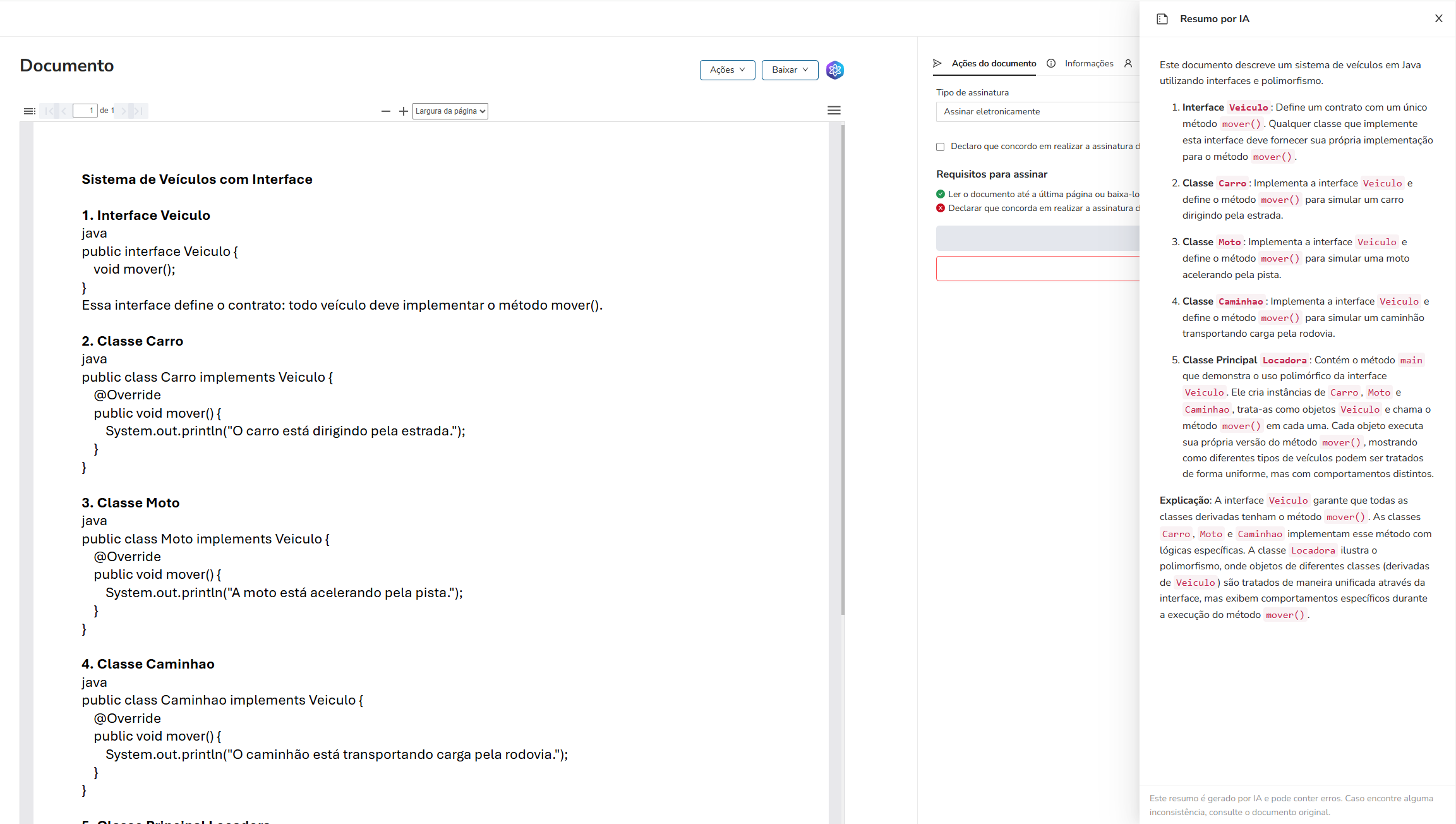Viewport: 1456px width, 824px height.
Task: Go to the first page arrow
Action: (49, 111)
